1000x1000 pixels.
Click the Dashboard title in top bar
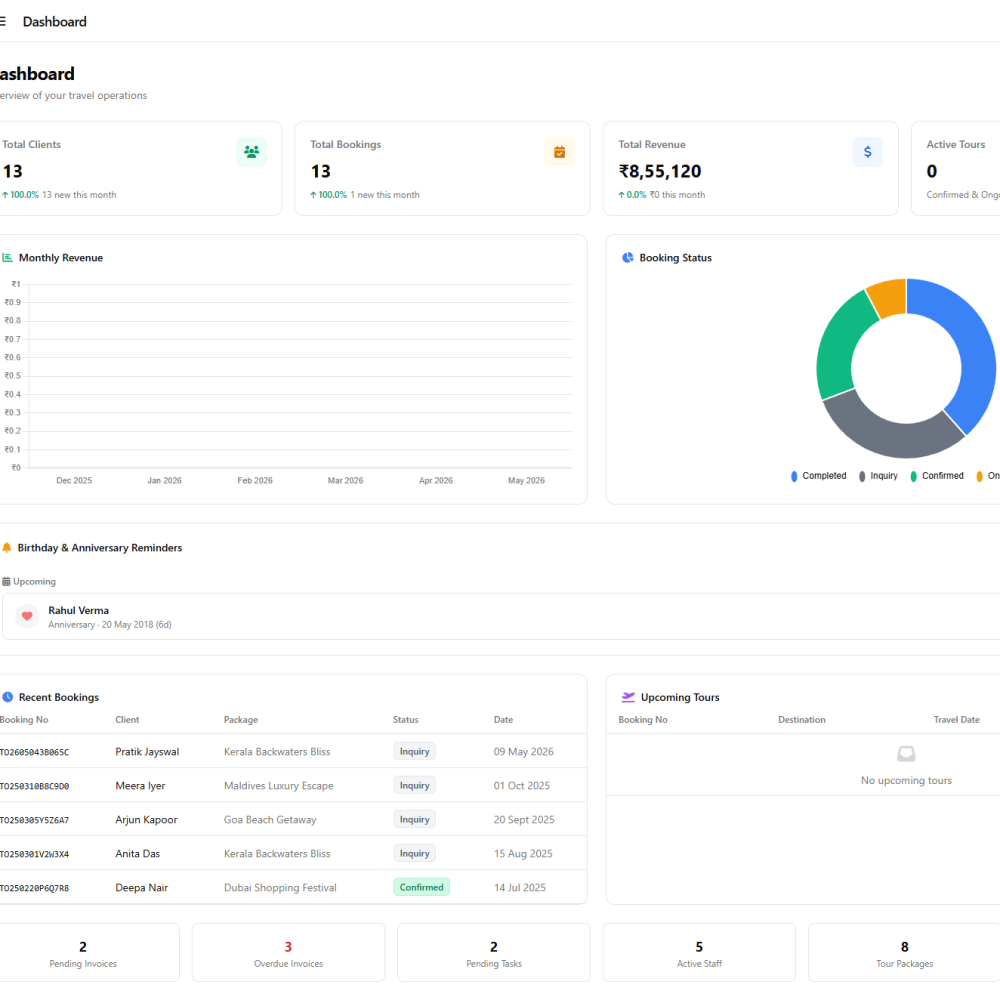tap(55, 22)
